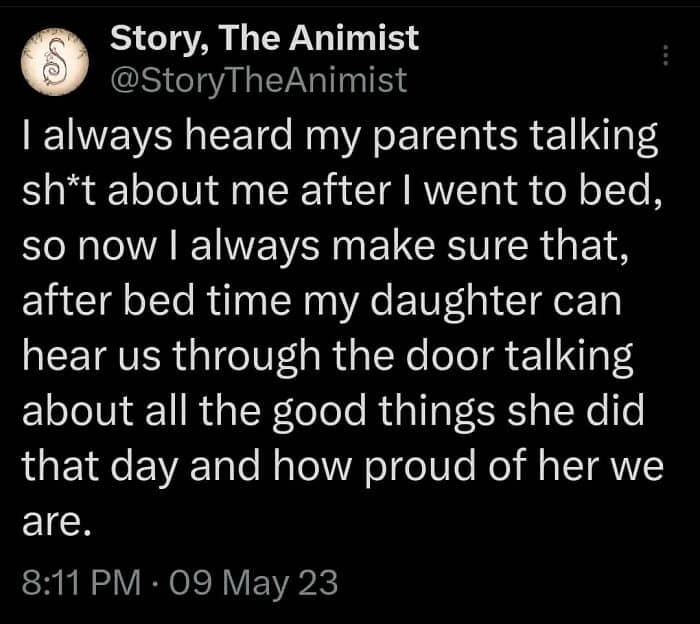Open the "Story, The Animist" display name

(x=264, y=39)
